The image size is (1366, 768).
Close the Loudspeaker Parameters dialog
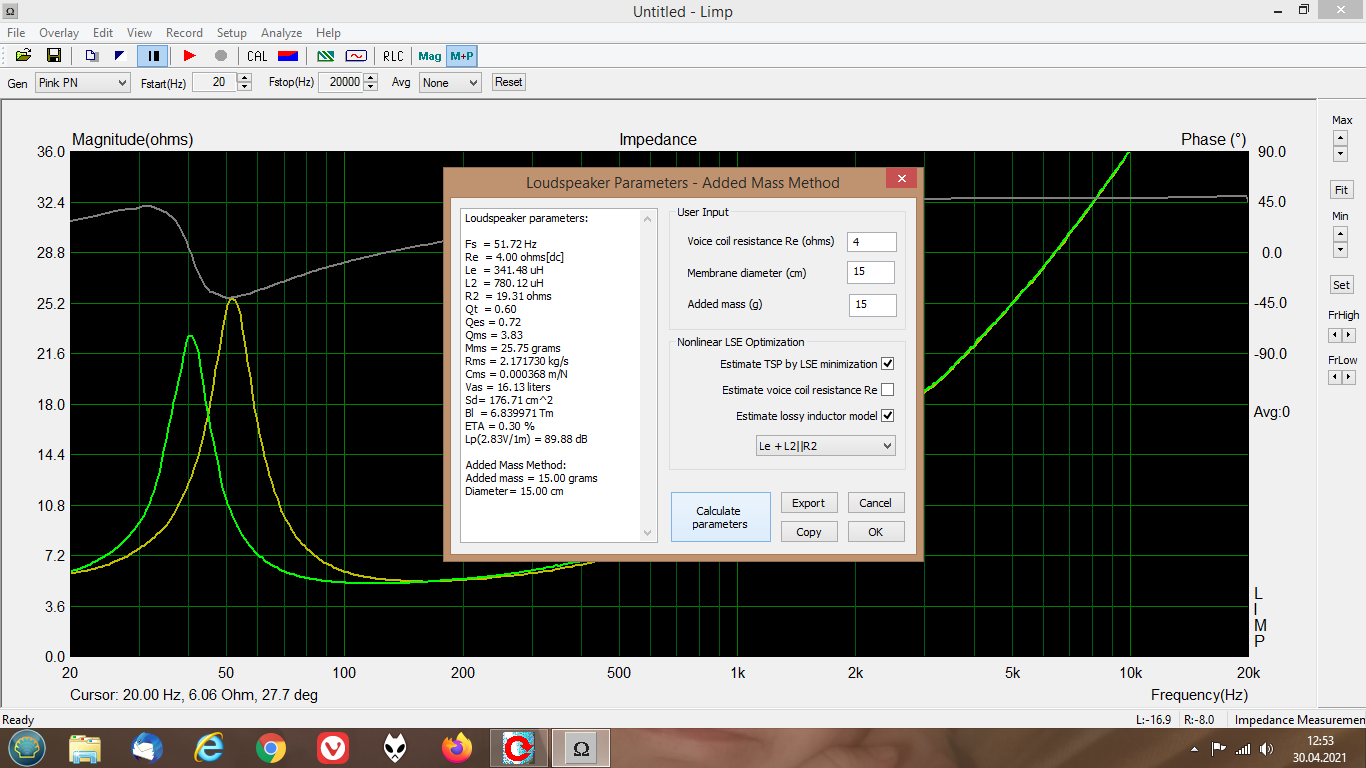(901, 179)
